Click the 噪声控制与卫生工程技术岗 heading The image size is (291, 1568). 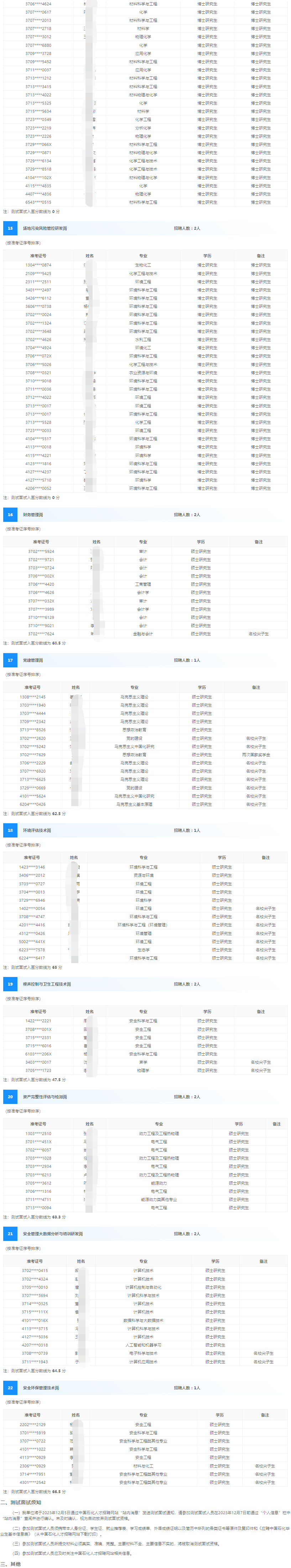tap(47, 984)
